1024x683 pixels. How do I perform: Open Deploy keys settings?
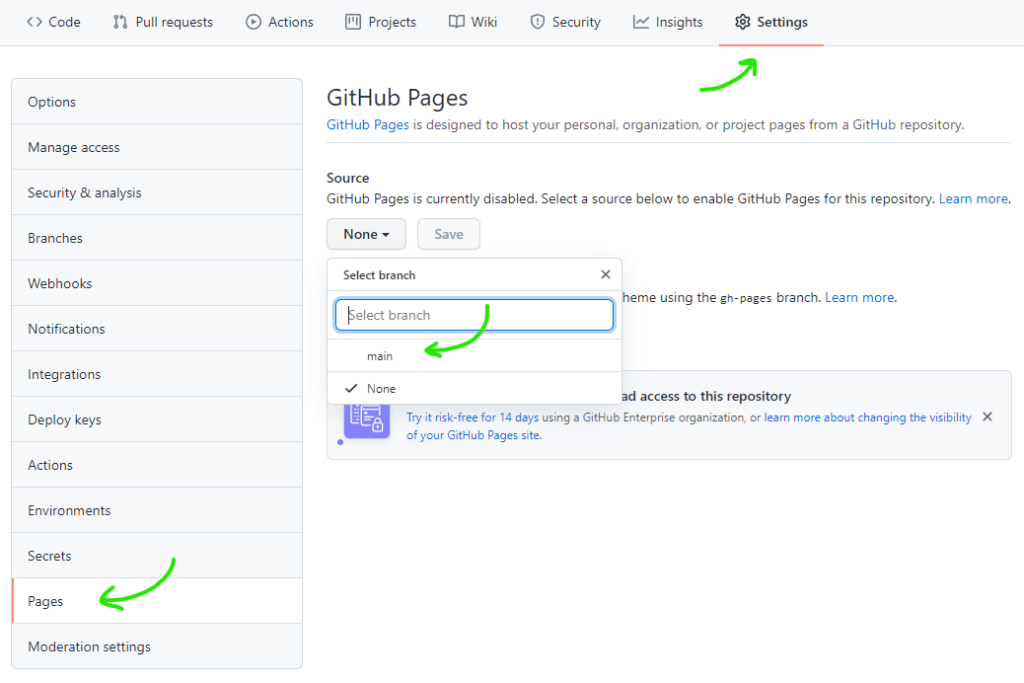point(157,420)
